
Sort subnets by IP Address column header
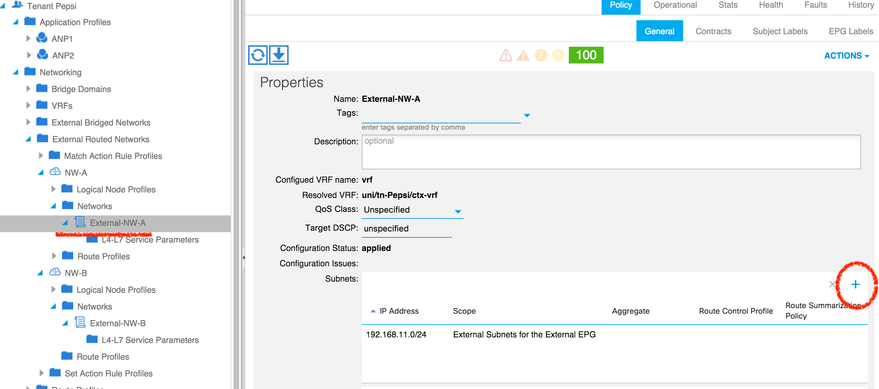pyautogui.click(x=399, y=311)
